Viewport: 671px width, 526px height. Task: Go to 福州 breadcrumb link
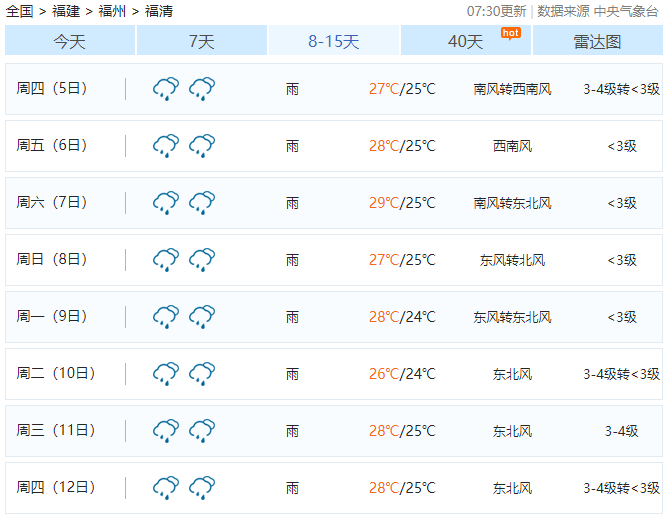pos(112,11)
